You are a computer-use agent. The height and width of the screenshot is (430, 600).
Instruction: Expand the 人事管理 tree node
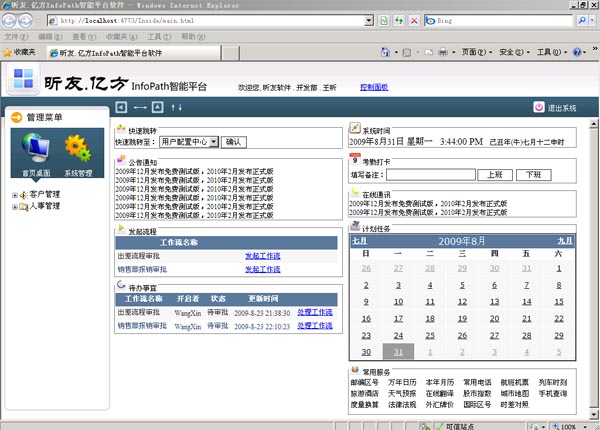[x=15, y=207]
